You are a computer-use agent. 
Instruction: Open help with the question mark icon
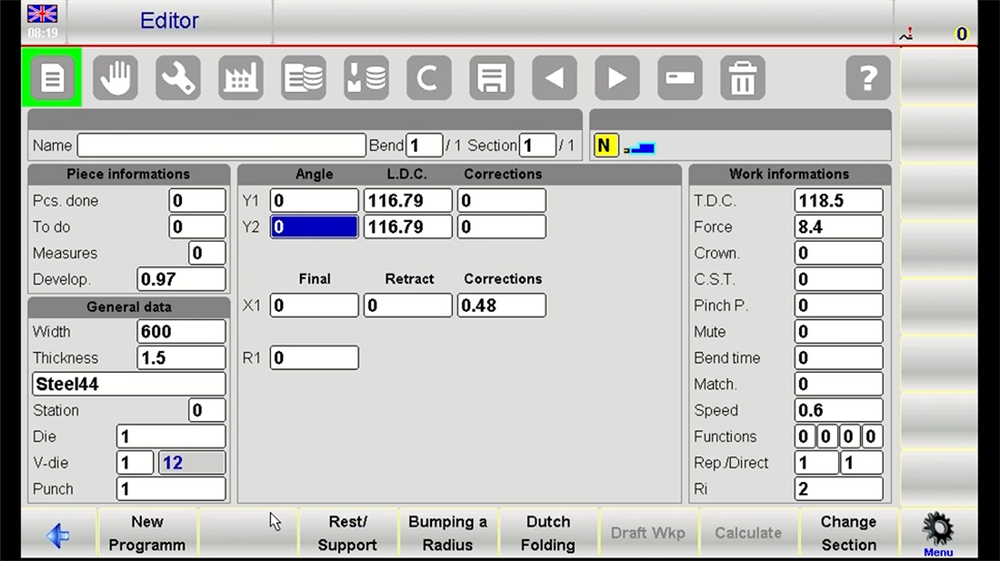867,78
